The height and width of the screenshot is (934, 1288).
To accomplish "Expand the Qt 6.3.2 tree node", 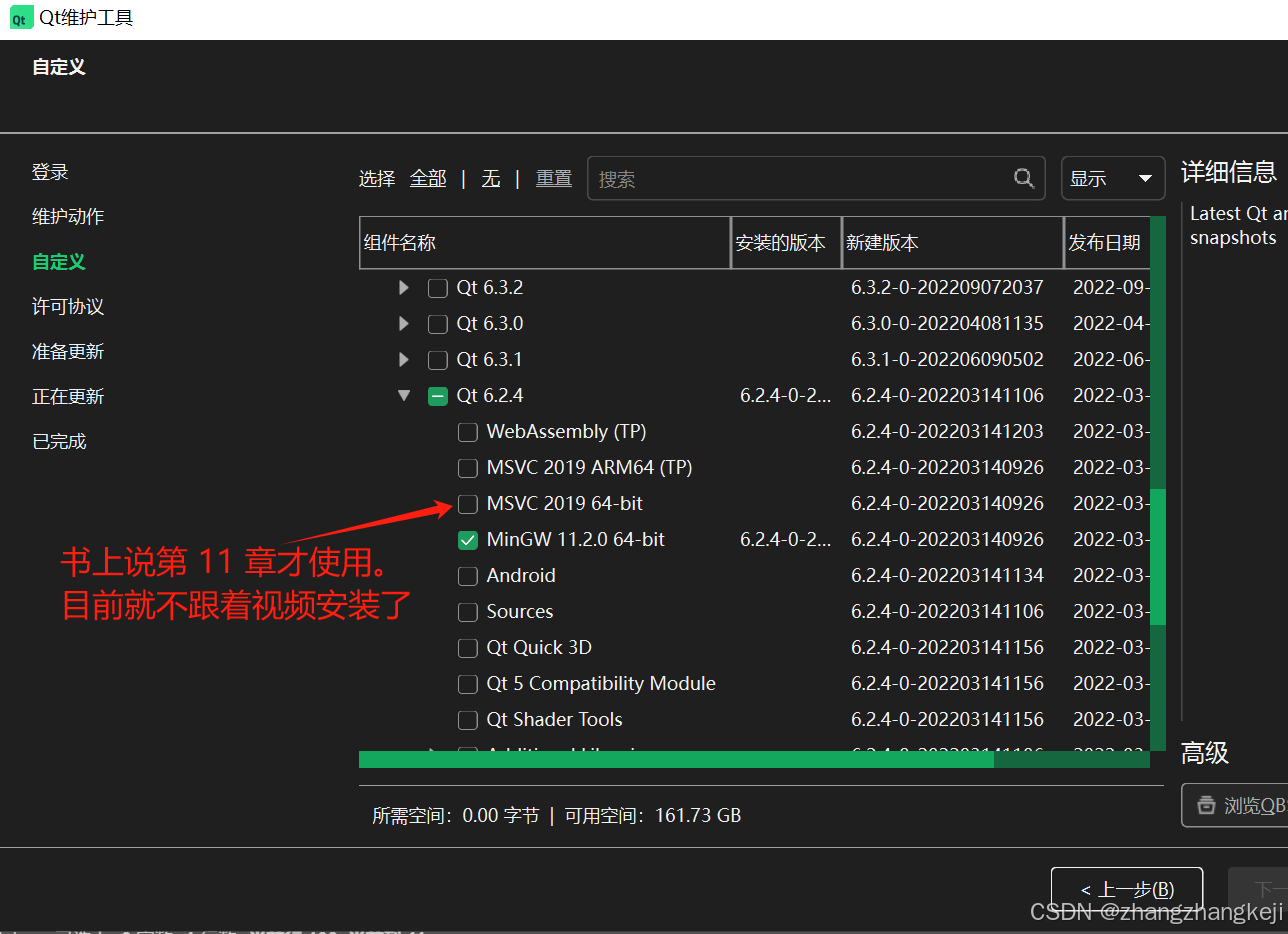I will click(x=404, y=288).
